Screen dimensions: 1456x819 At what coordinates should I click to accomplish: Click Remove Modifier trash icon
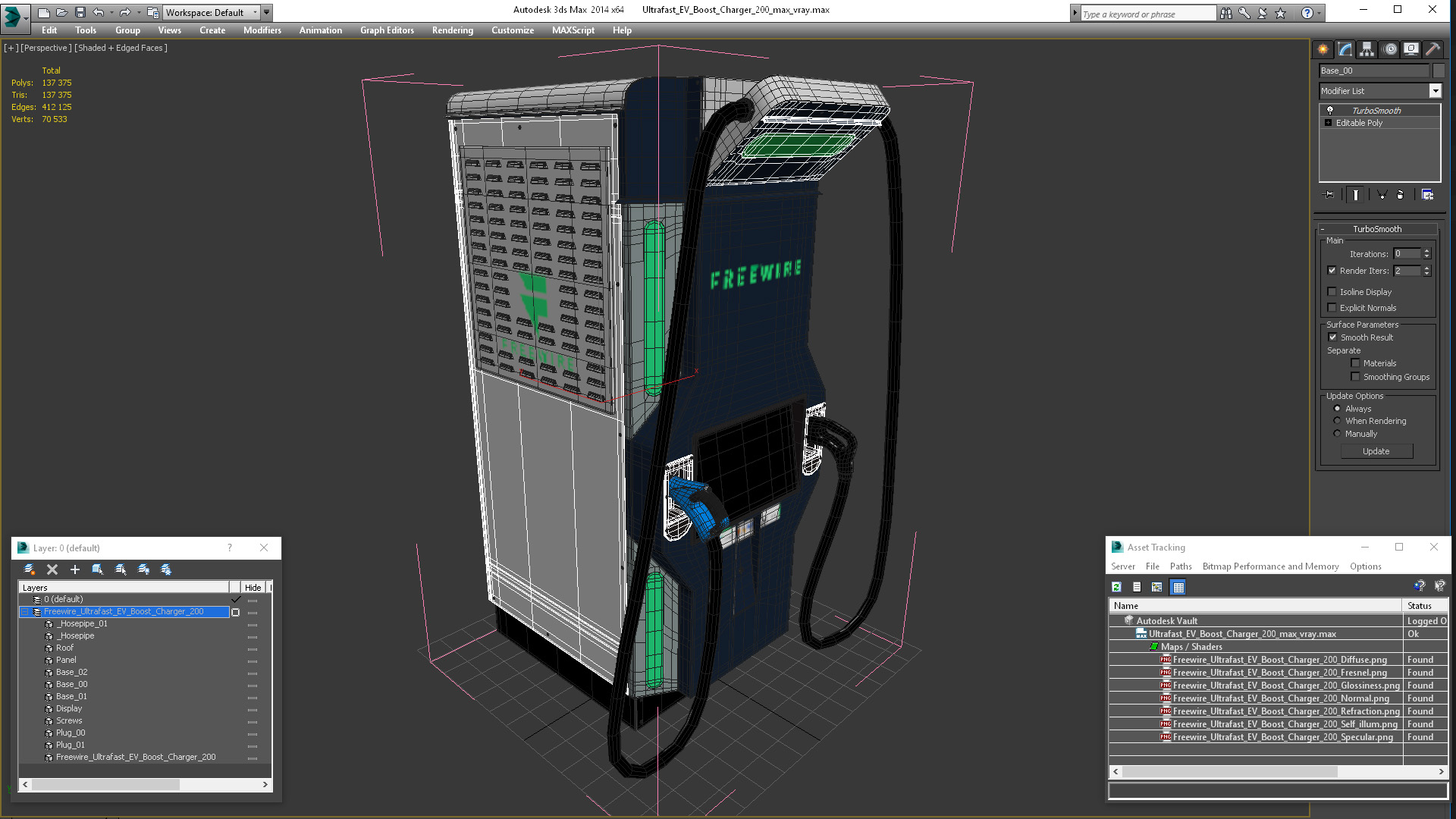1401,195
